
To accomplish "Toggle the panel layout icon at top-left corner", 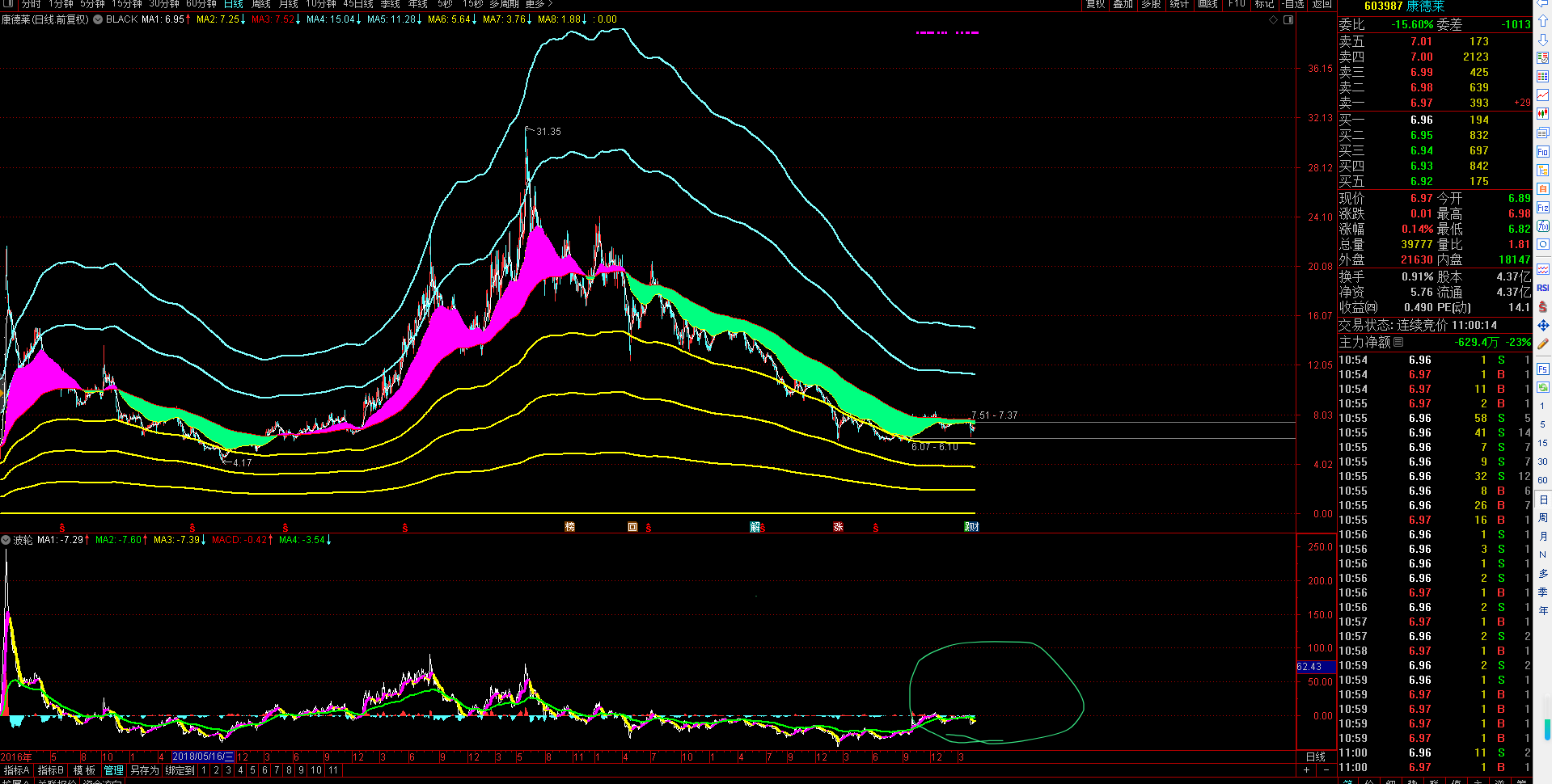I will click(x=8, y=5).
